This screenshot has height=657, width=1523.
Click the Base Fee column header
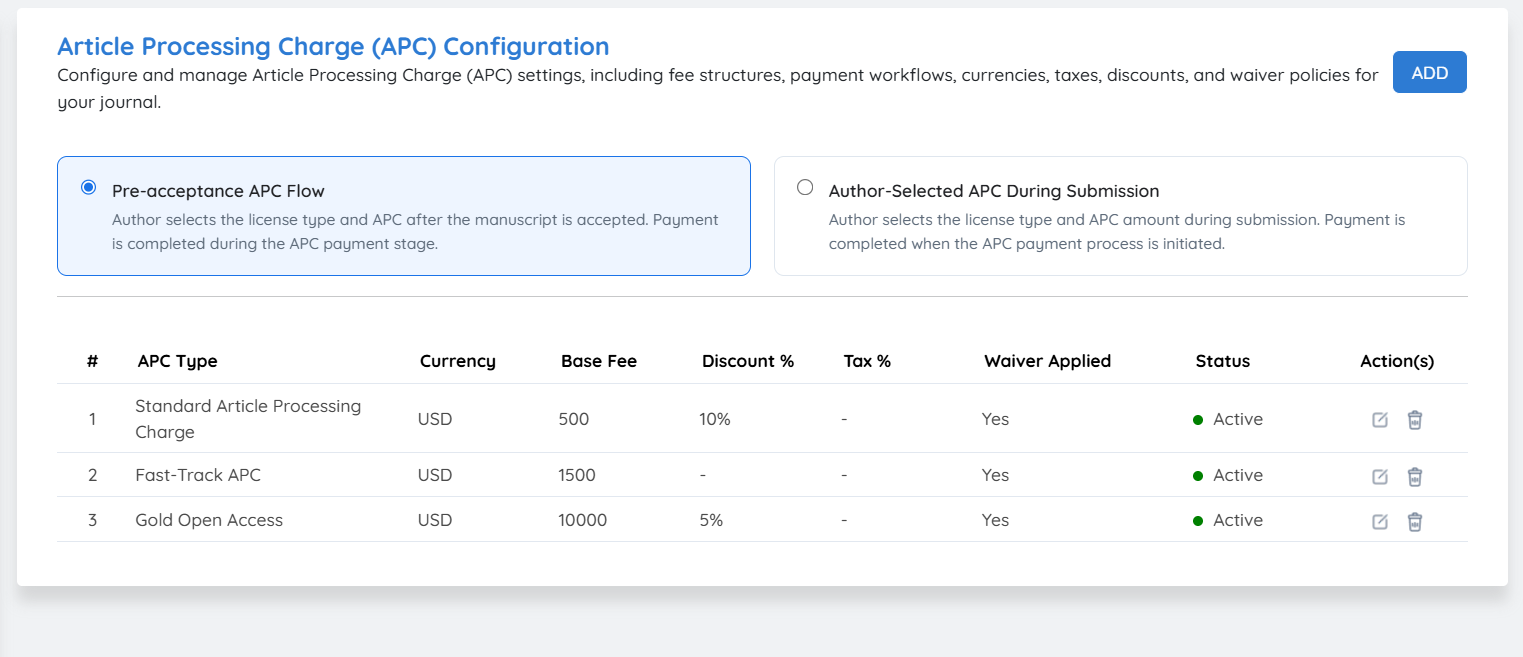(x=599, y=361)
